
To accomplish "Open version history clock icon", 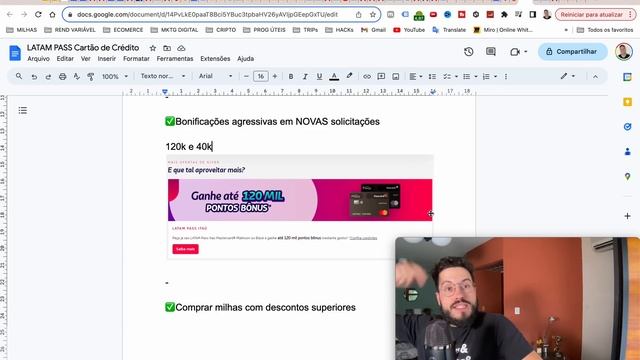I will coord(469,52).
